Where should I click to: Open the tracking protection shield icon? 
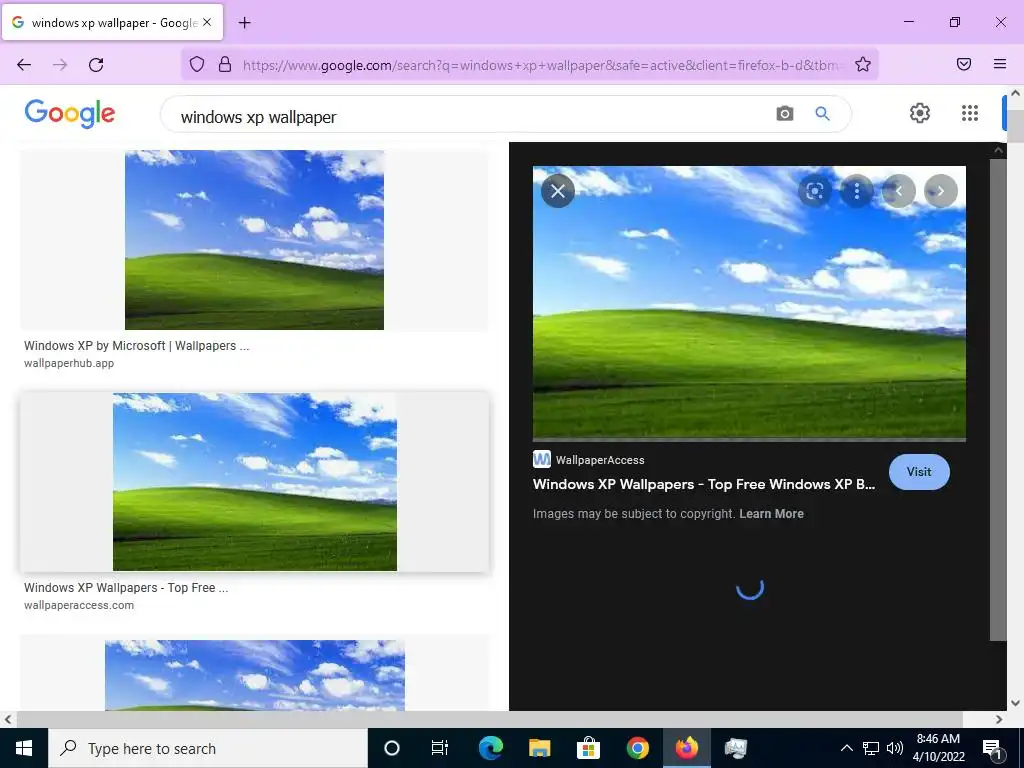197,64
